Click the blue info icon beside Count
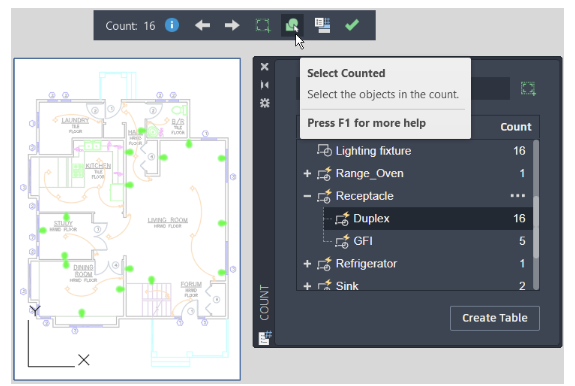 pyautogui.click(x=172, y=25)
